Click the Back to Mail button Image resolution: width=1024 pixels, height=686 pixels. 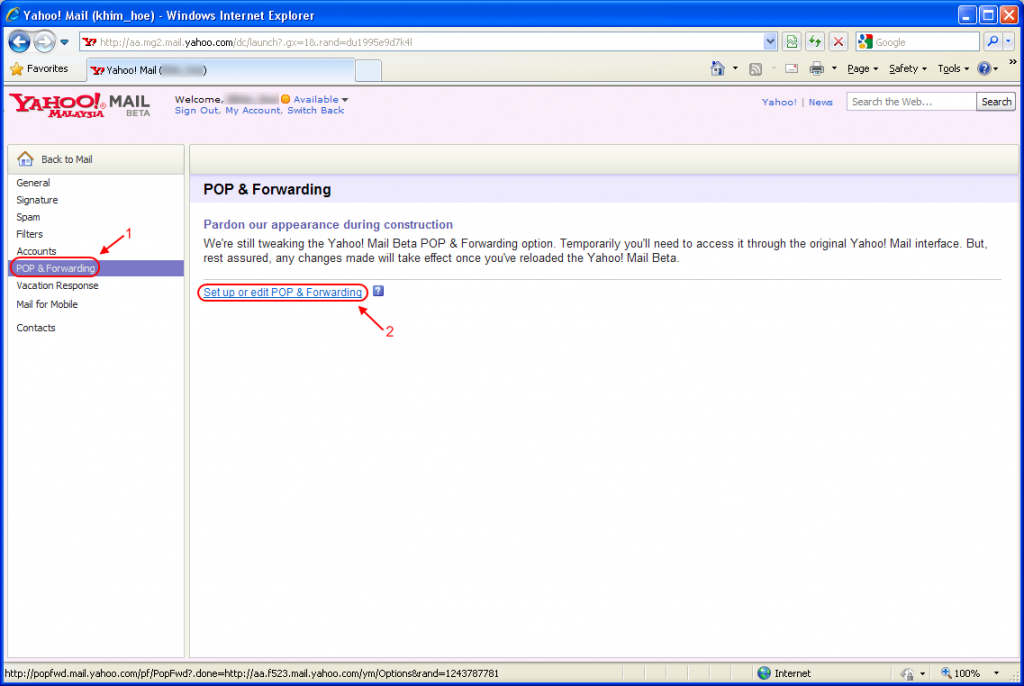tap(95, 159)
